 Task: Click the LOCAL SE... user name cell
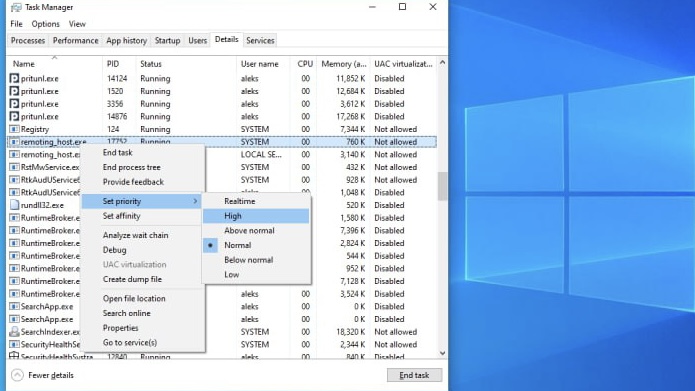coord(261,154)
